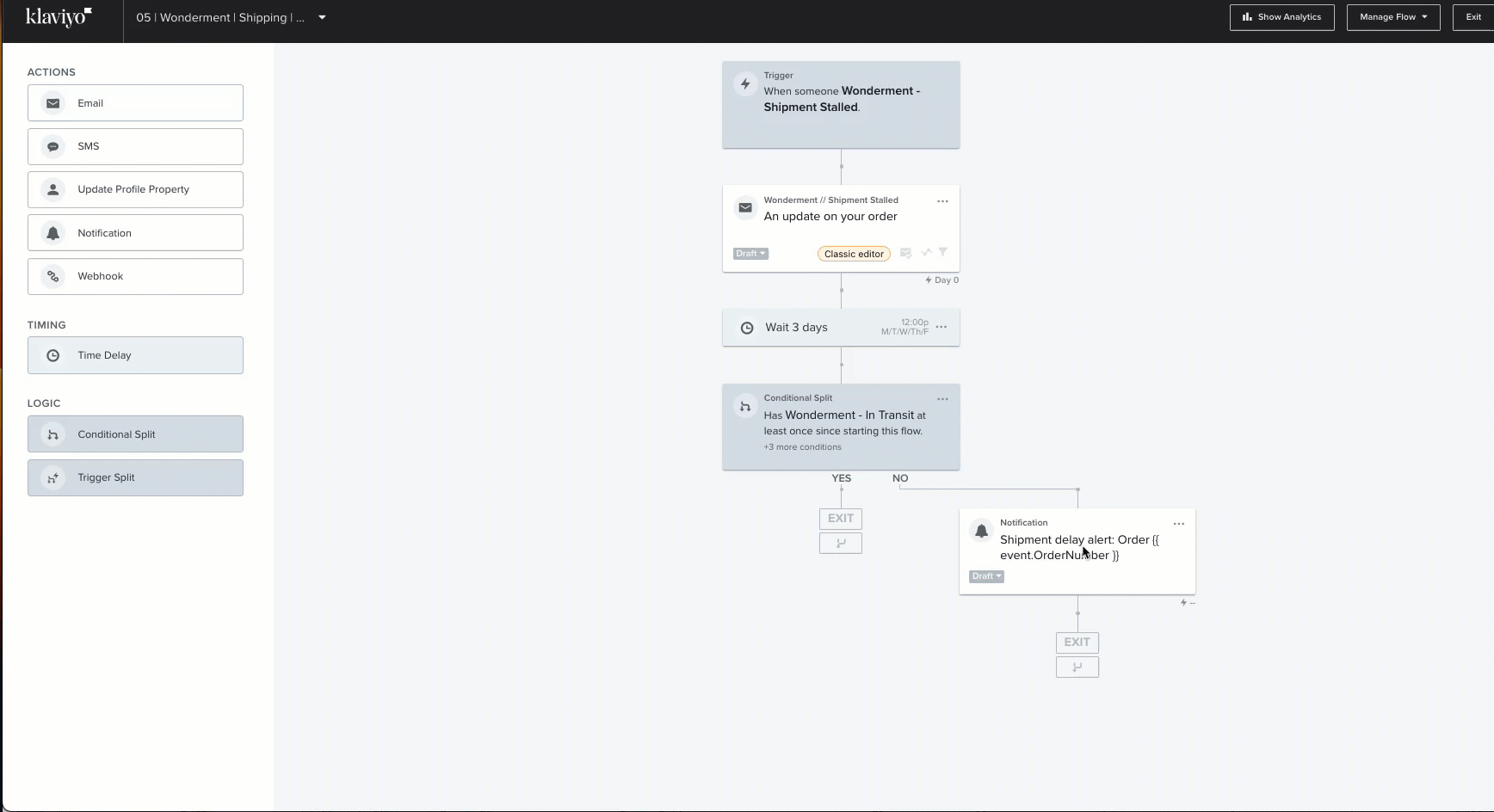The image size is (1494, 812).
Task: Click the Classic editor badge
Action: pos(854,254)
